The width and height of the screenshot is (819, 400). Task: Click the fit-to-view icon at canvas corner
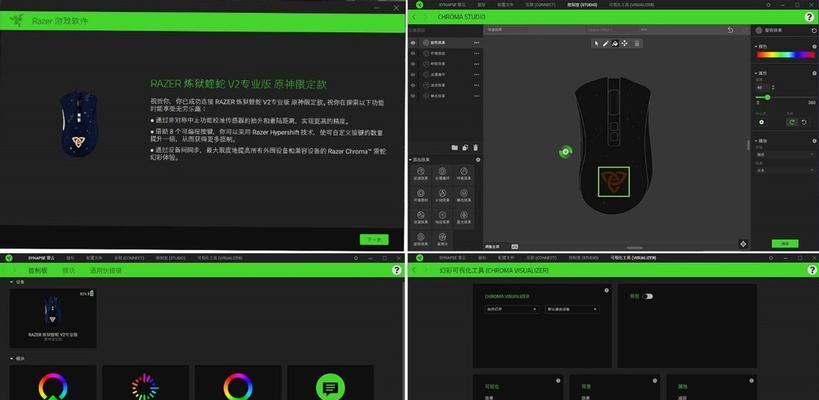pyautogui.click(x=743, y=244)
